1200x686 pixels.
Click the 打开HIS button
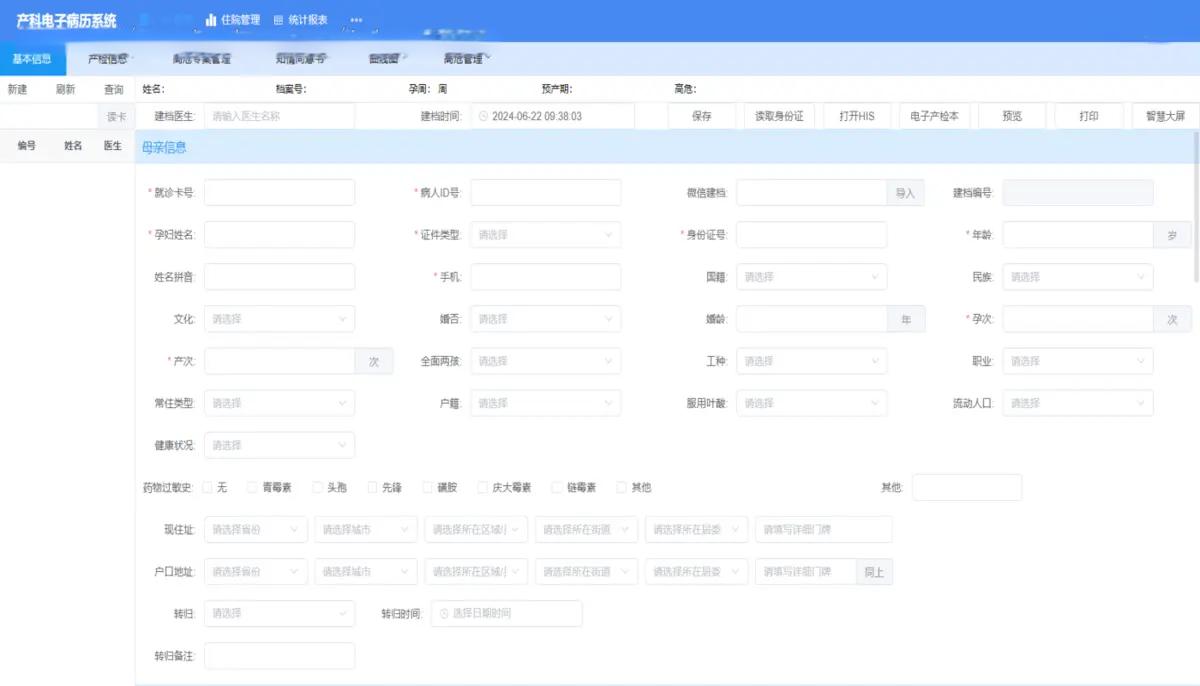click(856, 116)
